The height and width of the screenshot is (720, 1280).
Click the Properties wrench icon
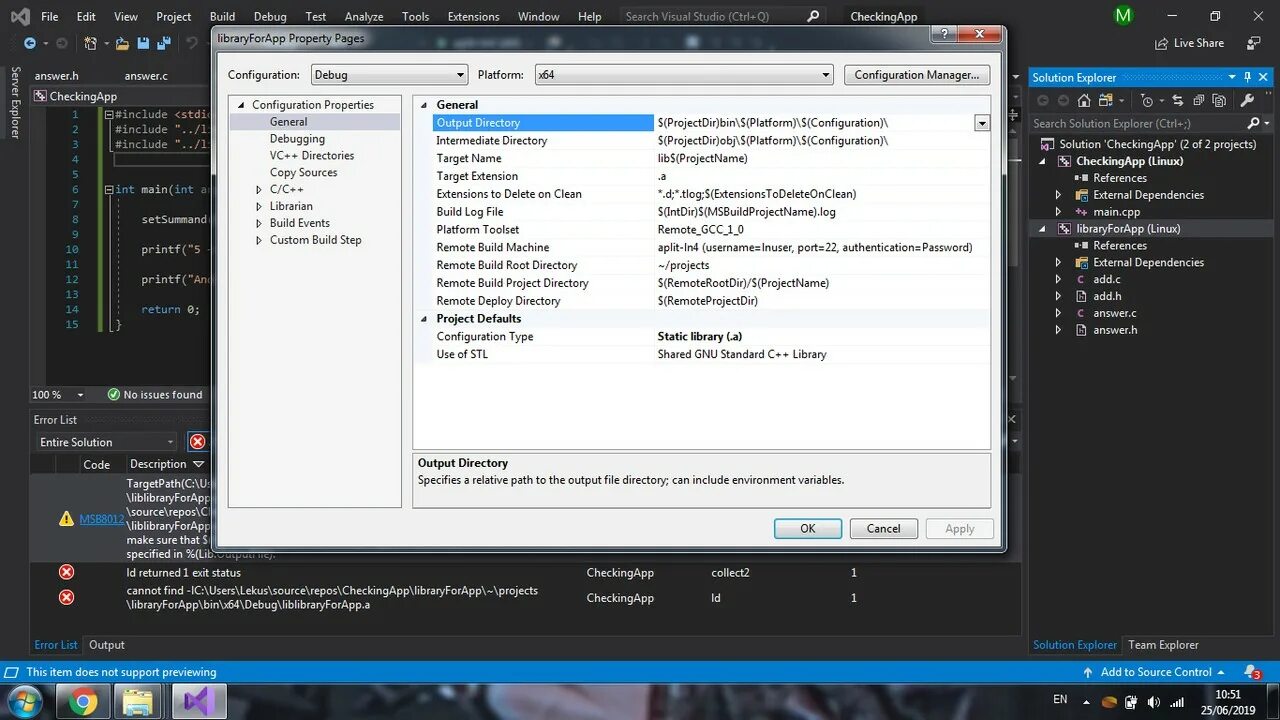click(1247, 100)
